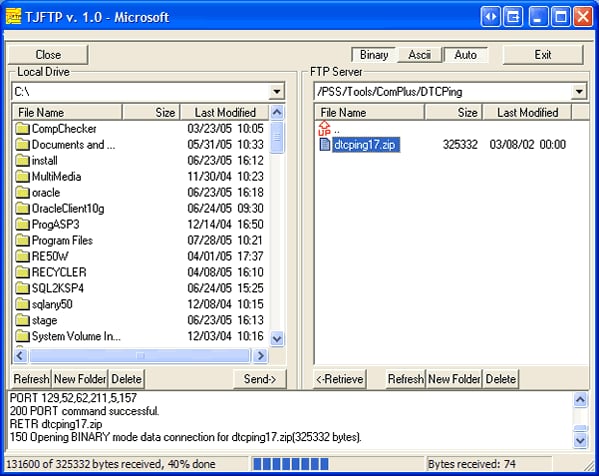Delete selected local drive item

(x=126, y=379)
